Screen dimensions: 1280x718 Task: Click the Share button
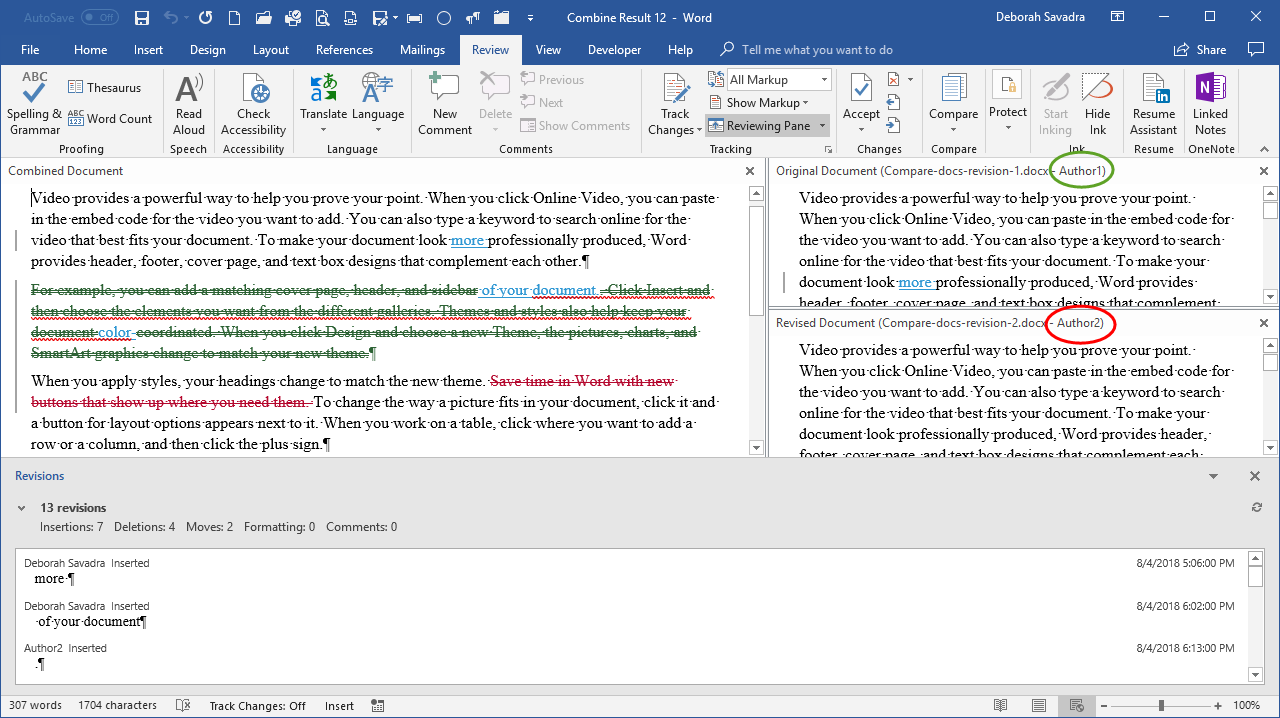coord(1200,50)
